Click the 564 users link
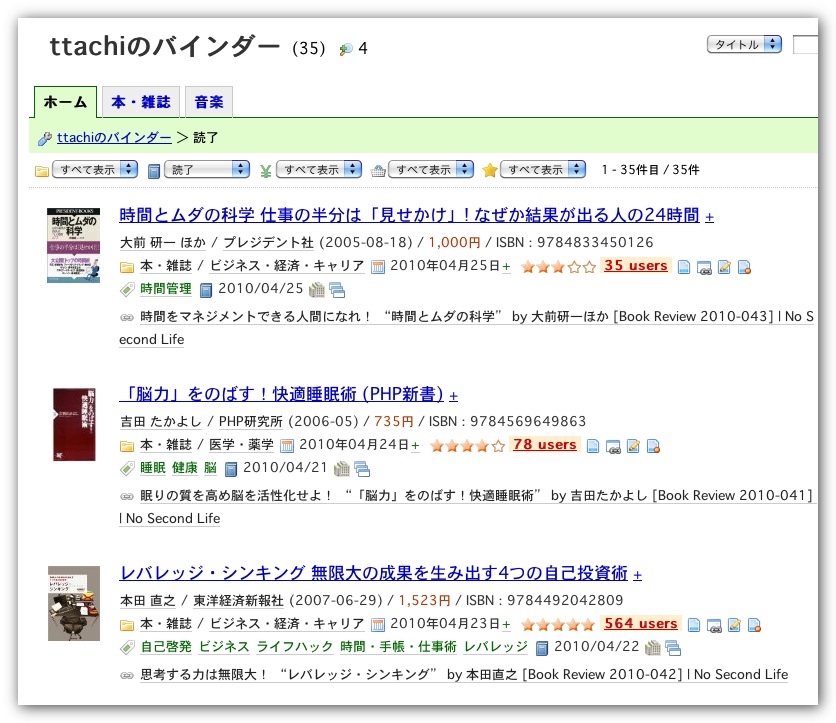The height and width of the screenshot is (723, 836). [641, 624]
